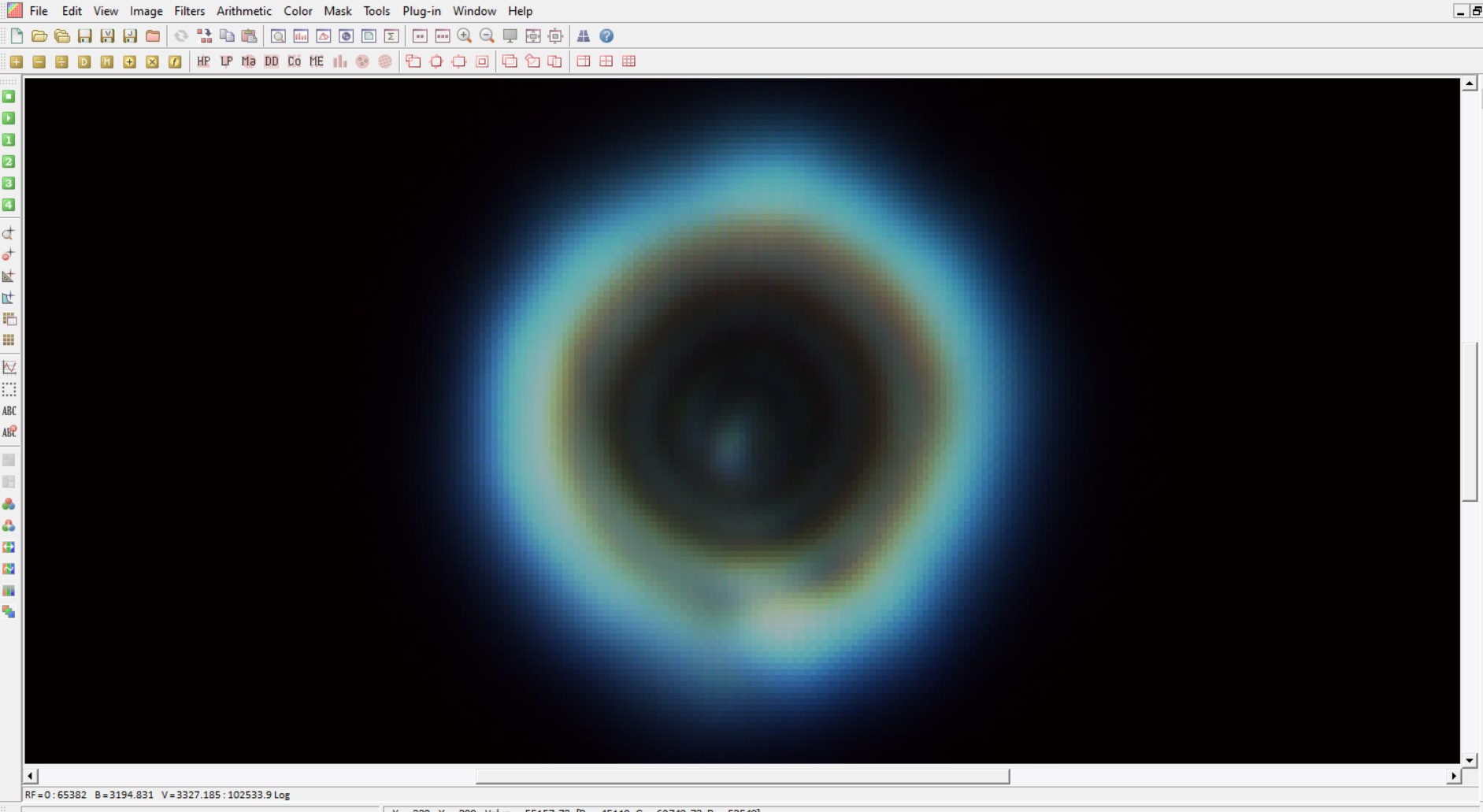Click the DD filter toolbar icon
This screenshot has width=1483, height=812.
(272, 61)
